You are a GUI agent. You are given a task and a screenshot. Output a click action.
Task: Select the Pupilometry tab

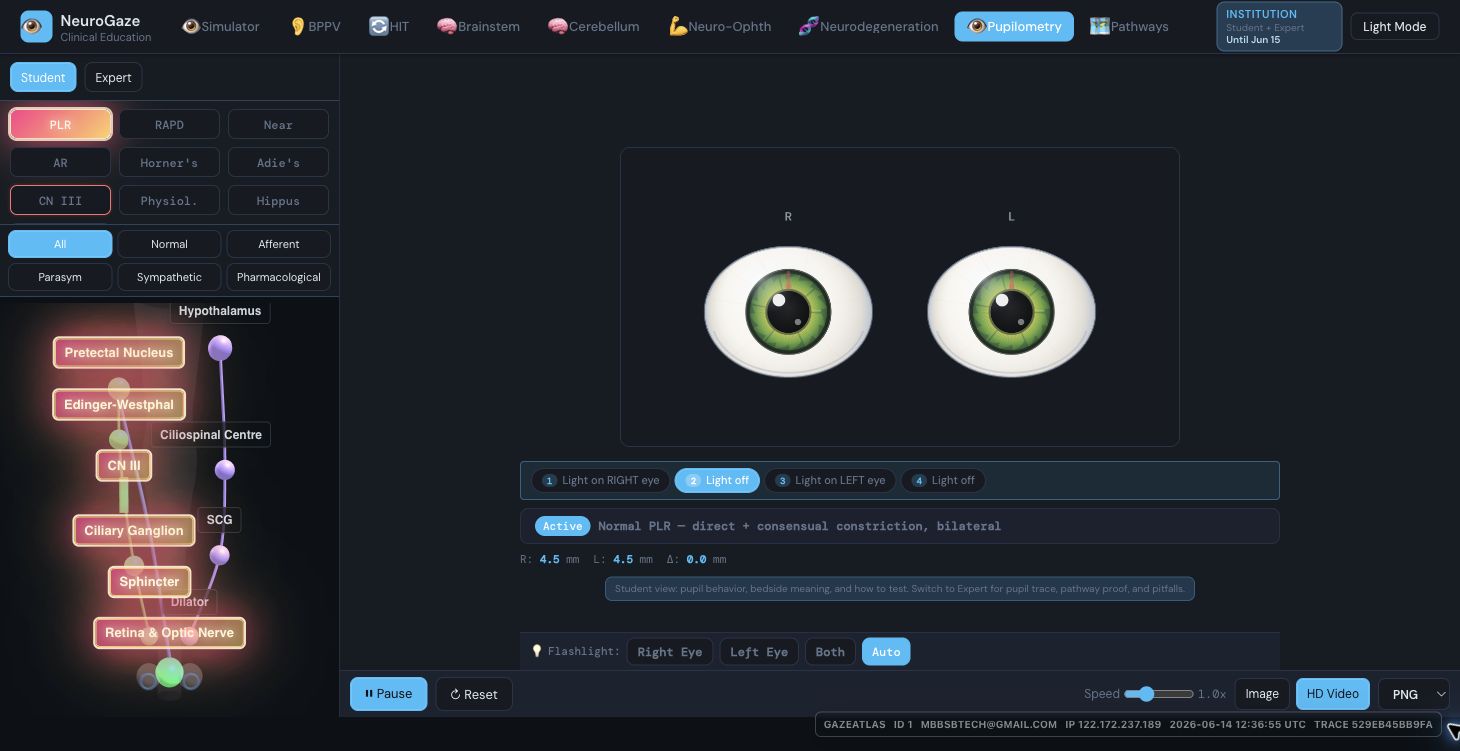click(x=1014, y=26)
